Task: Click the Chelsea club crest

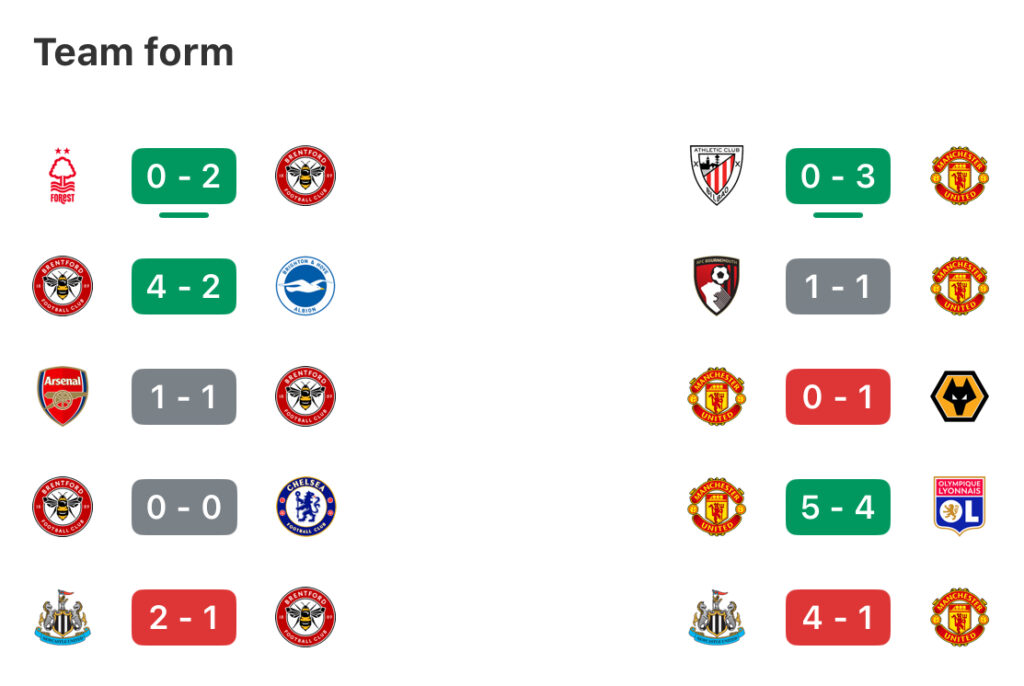Action: coord(306,506)
